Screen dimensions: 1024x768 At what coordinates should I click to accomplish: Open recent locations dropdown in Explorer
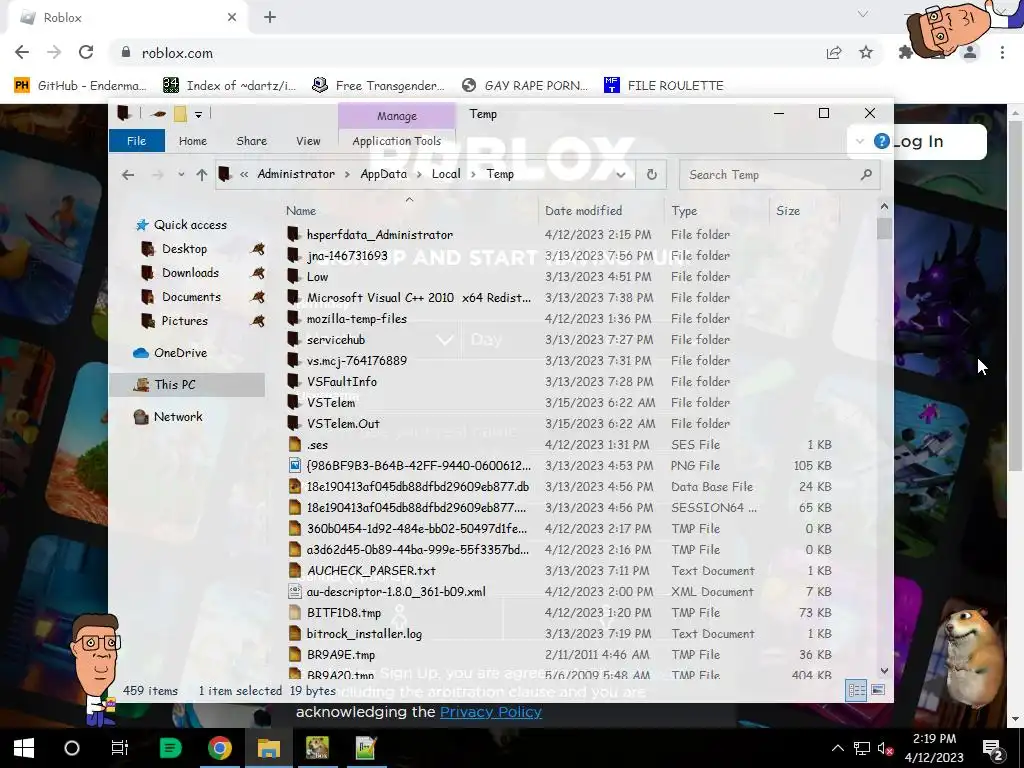[181, 174]
